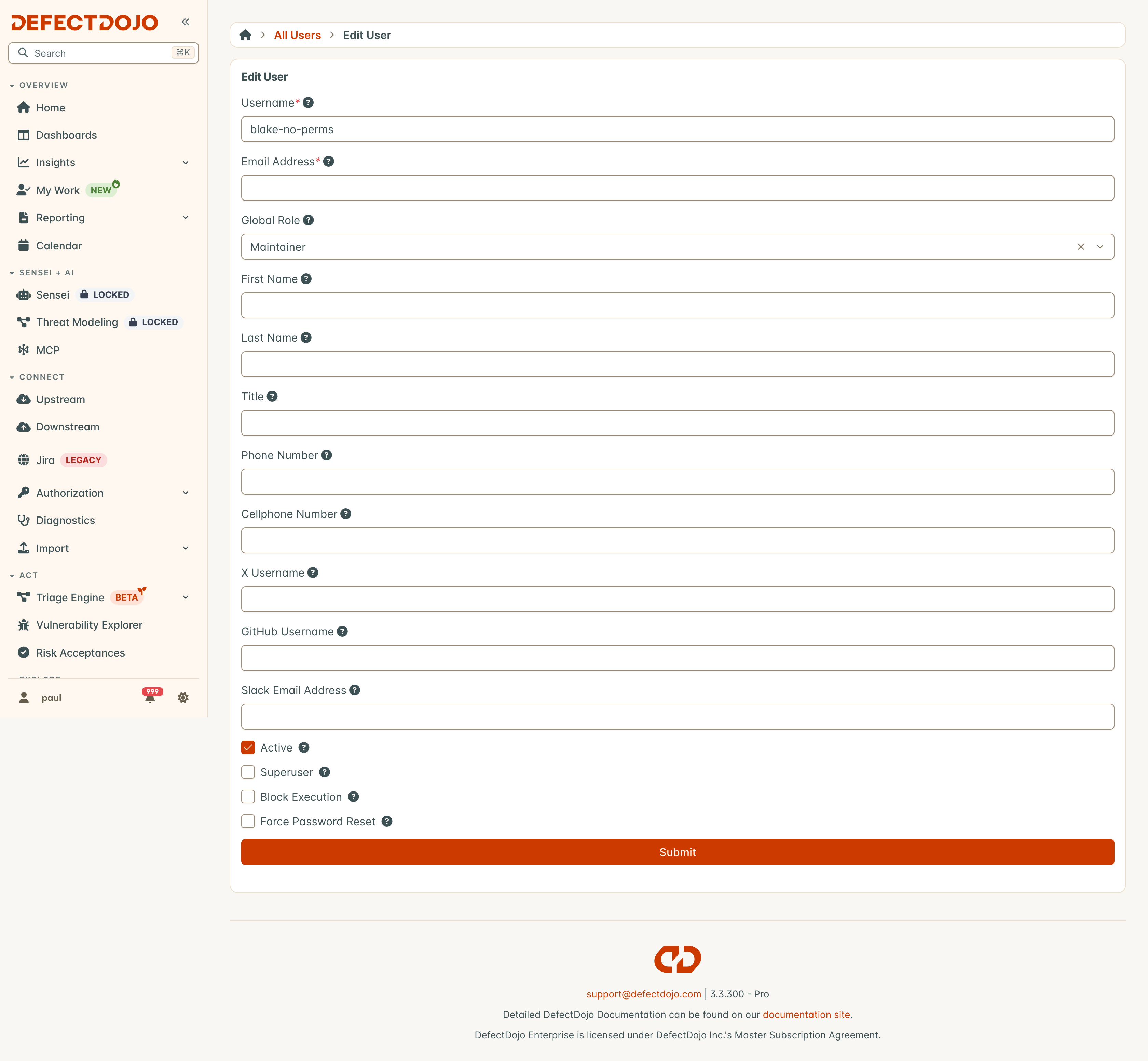Show help for Cellphone Number field
This screenshot has height=1061, width=1148.
coord(346,514)
